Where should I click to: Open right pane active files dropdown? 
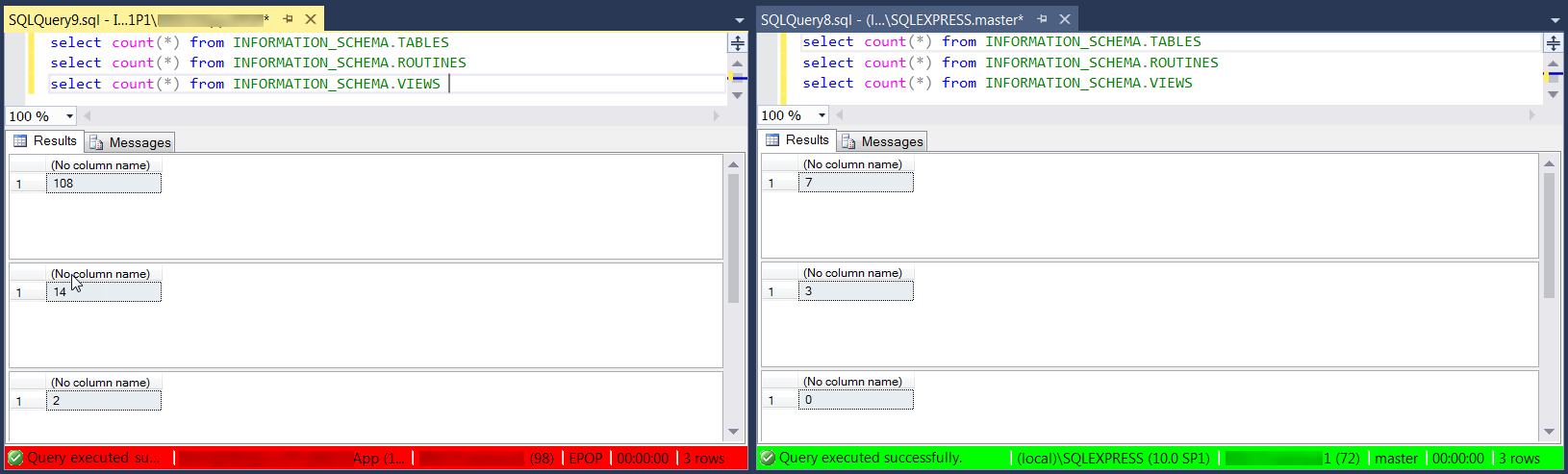click(x=1555, y=20)
